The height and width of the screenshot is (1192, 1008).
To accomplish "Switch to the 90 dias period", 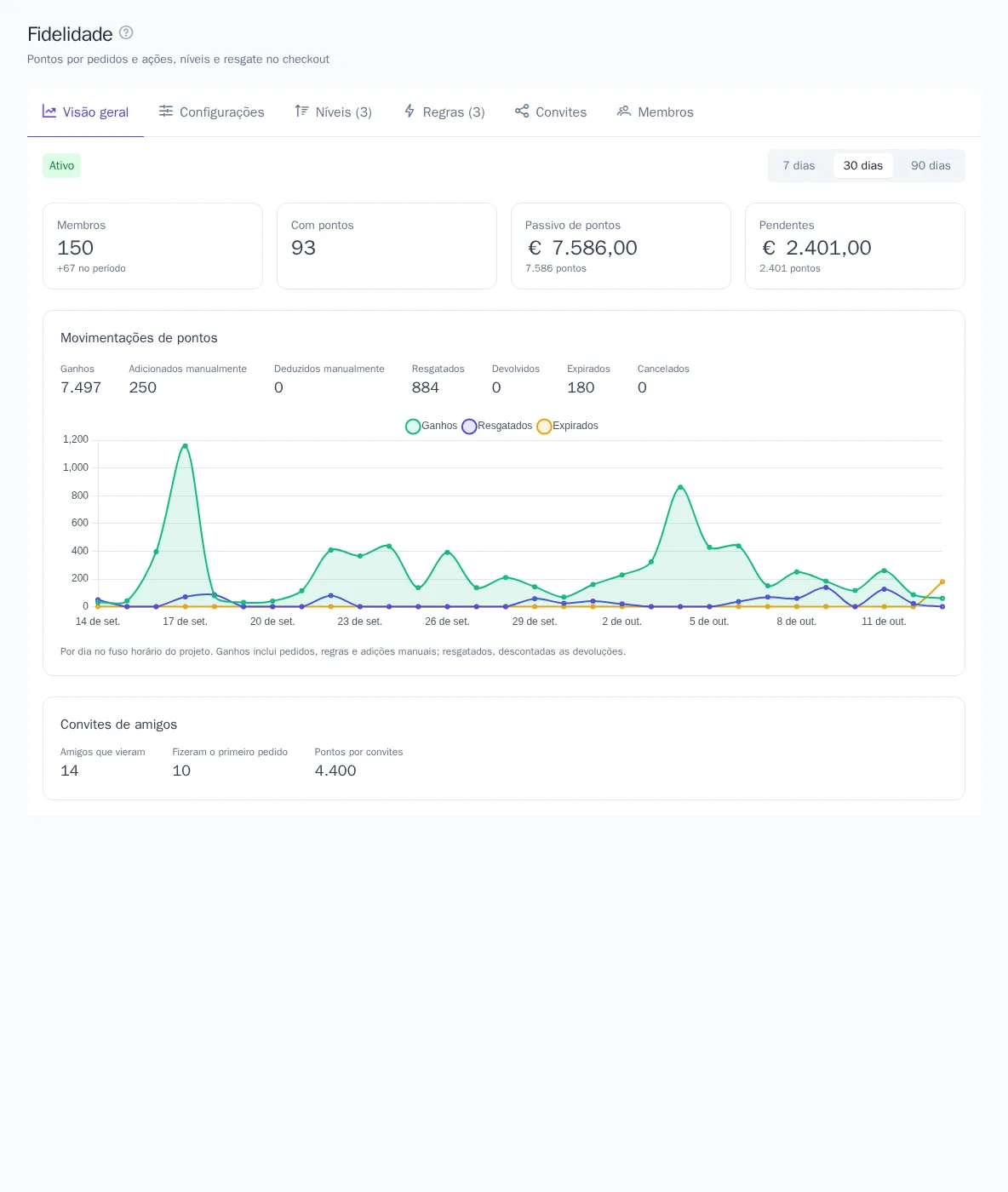I will [x=931, y=165].
